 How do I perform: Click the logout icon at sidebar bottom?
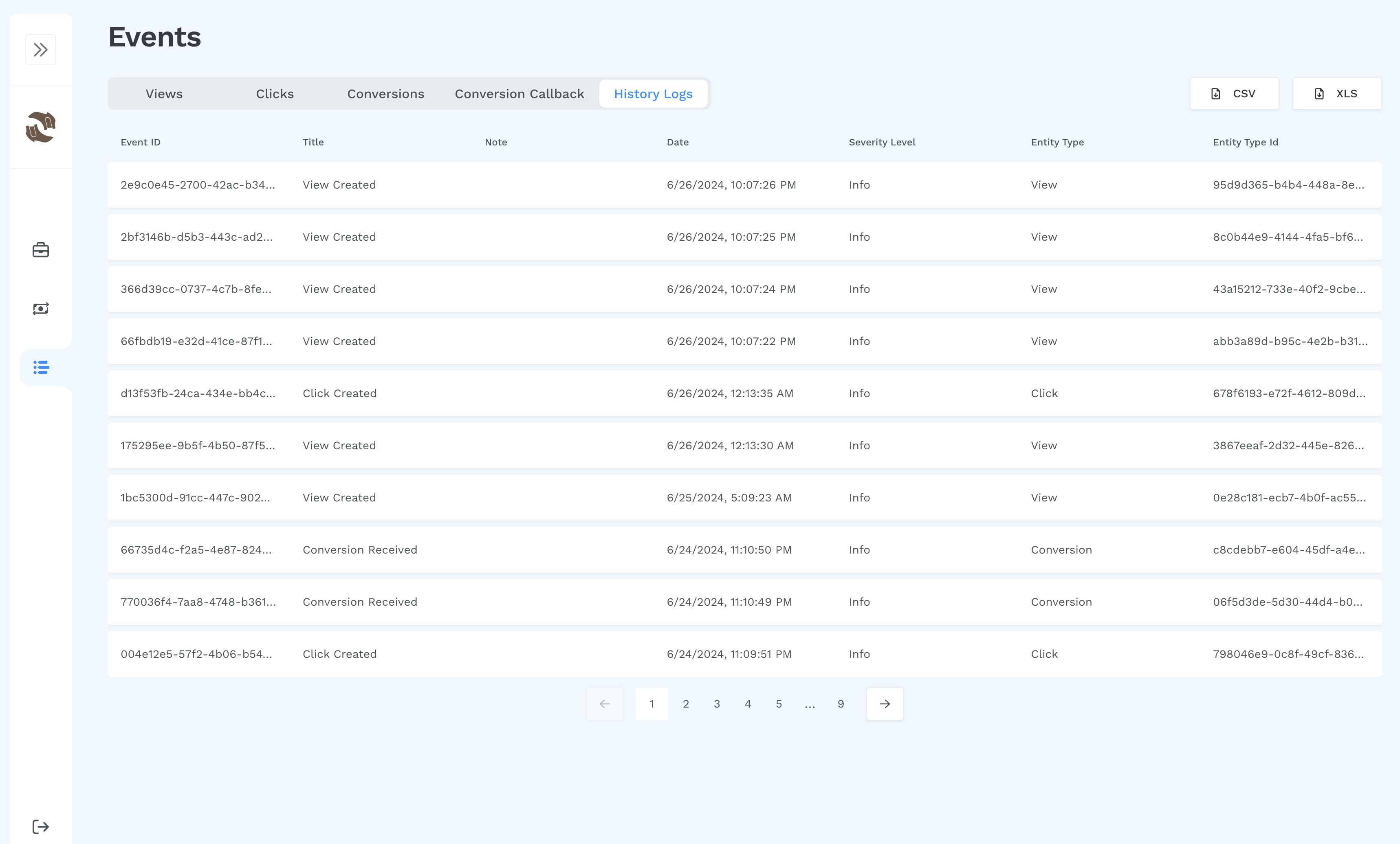(x=40, y=827)
